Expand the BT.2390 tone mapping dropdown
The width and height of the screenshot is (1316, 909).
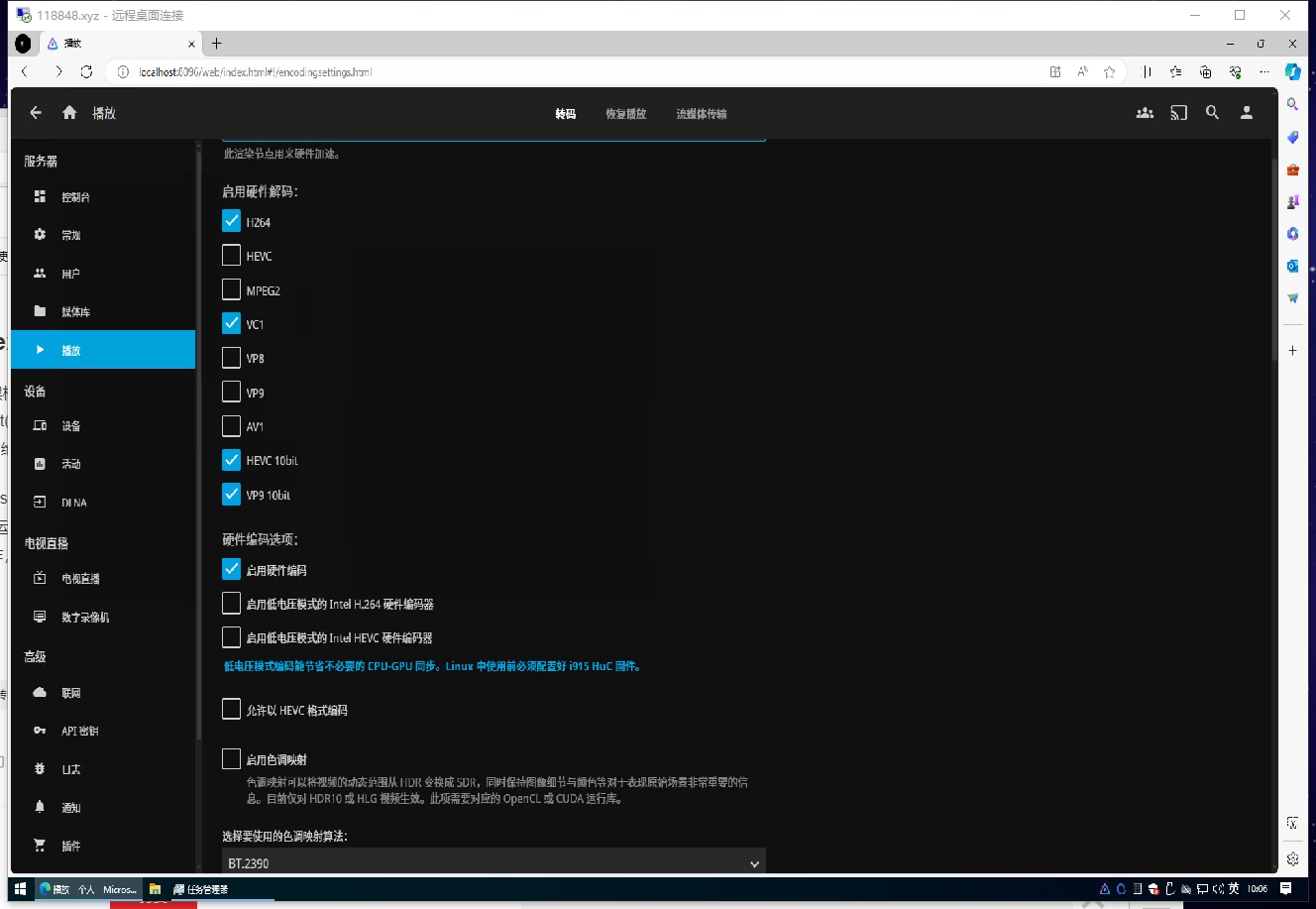pos(493,863)
